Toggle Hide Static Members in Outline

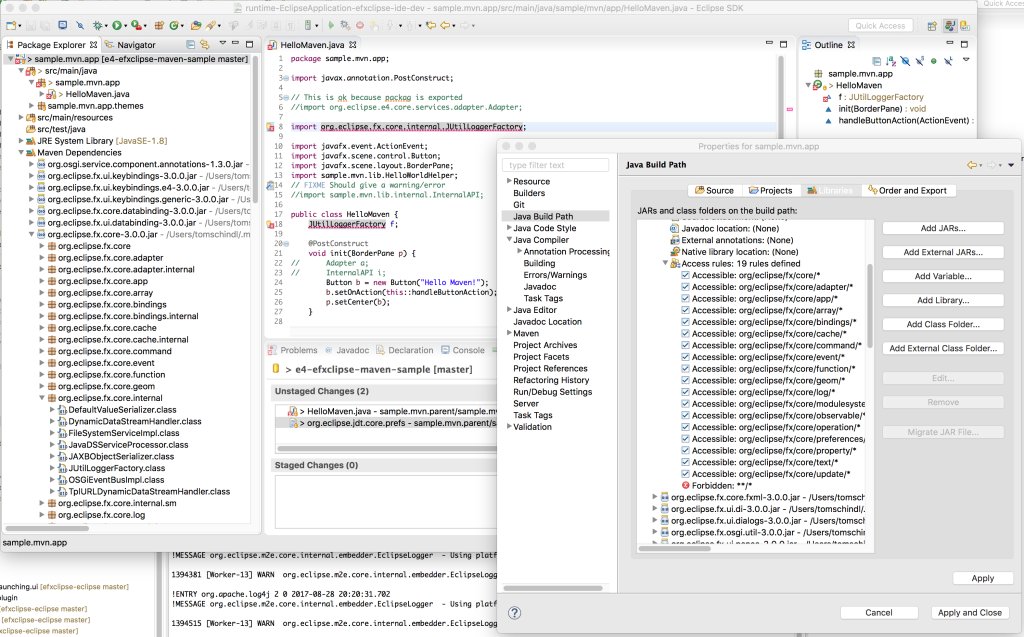click(920, 61)
